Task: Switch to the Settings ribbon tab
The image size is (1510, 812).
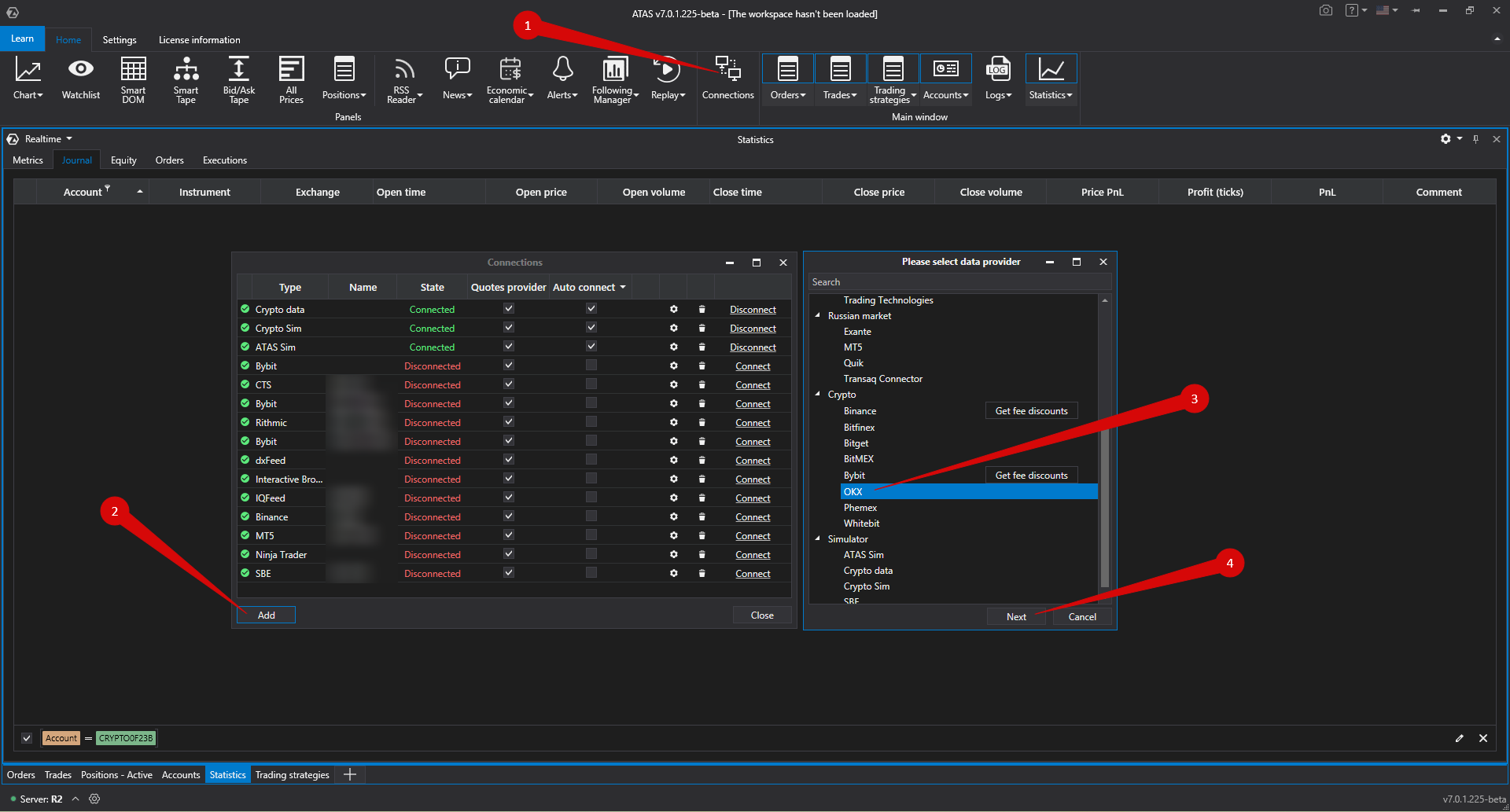Action: pos(120,40)
